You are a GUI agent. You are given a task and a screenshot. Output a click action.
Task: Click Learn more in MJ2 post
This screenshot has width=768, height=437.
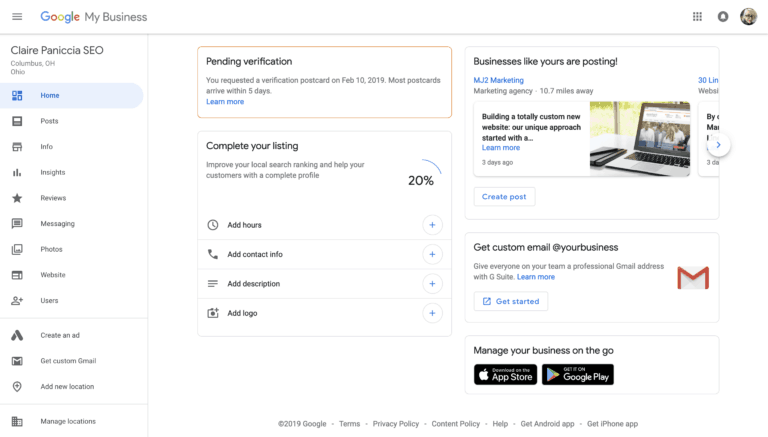tap(501, 147)
